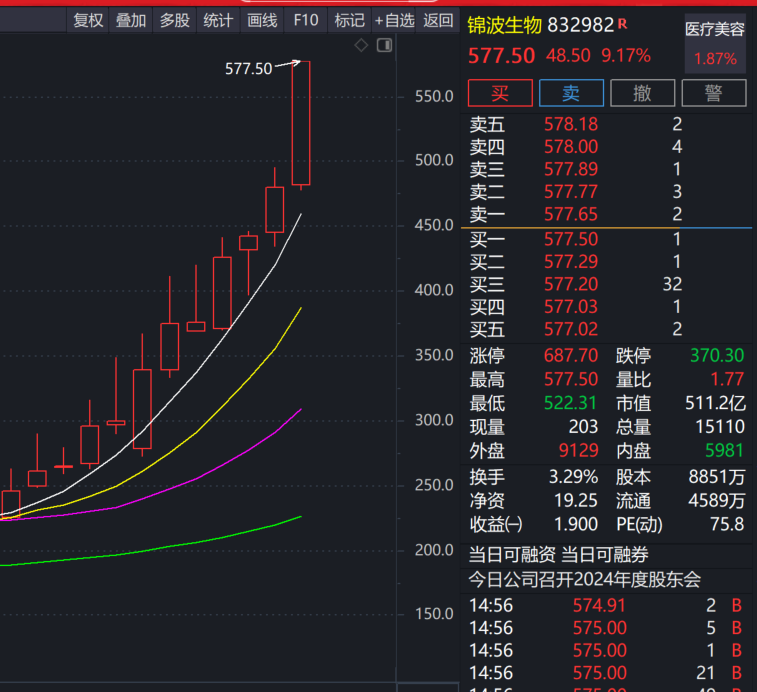Image resolution: width=757 pixels, height=692 pixels.
Task: Open the F10 company info
Action: (x=306, y=20)
